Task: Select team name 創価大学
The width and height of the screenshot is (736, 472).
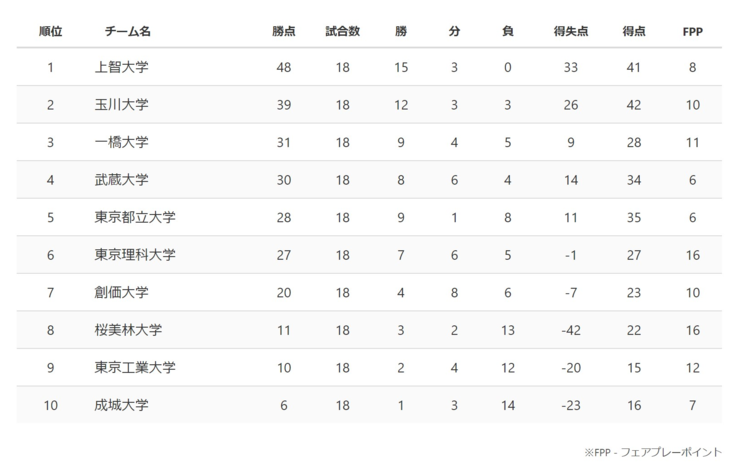Action: coord(121,292)
